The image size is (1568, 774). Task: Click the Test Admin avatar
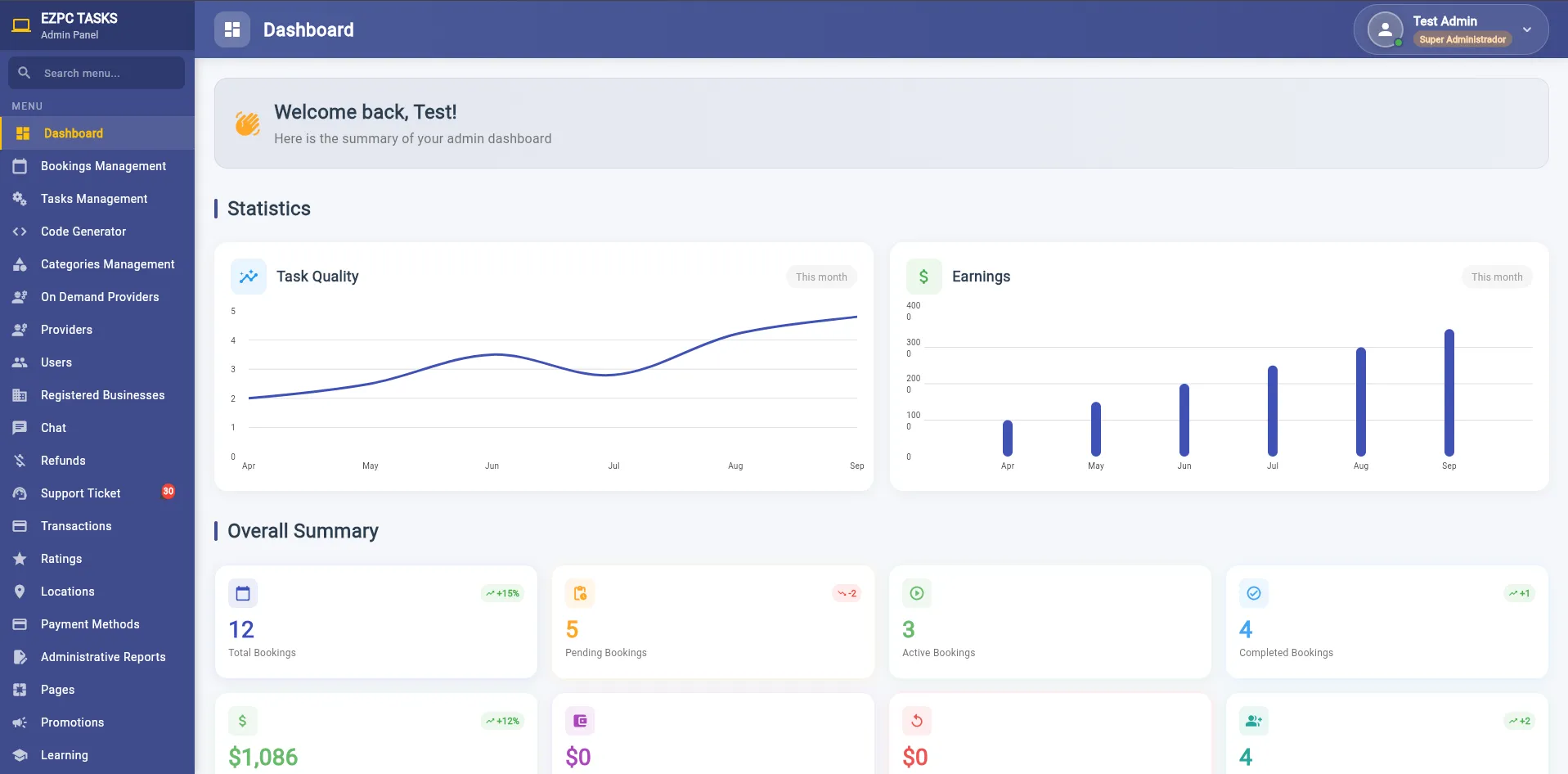coord(1386,29)
